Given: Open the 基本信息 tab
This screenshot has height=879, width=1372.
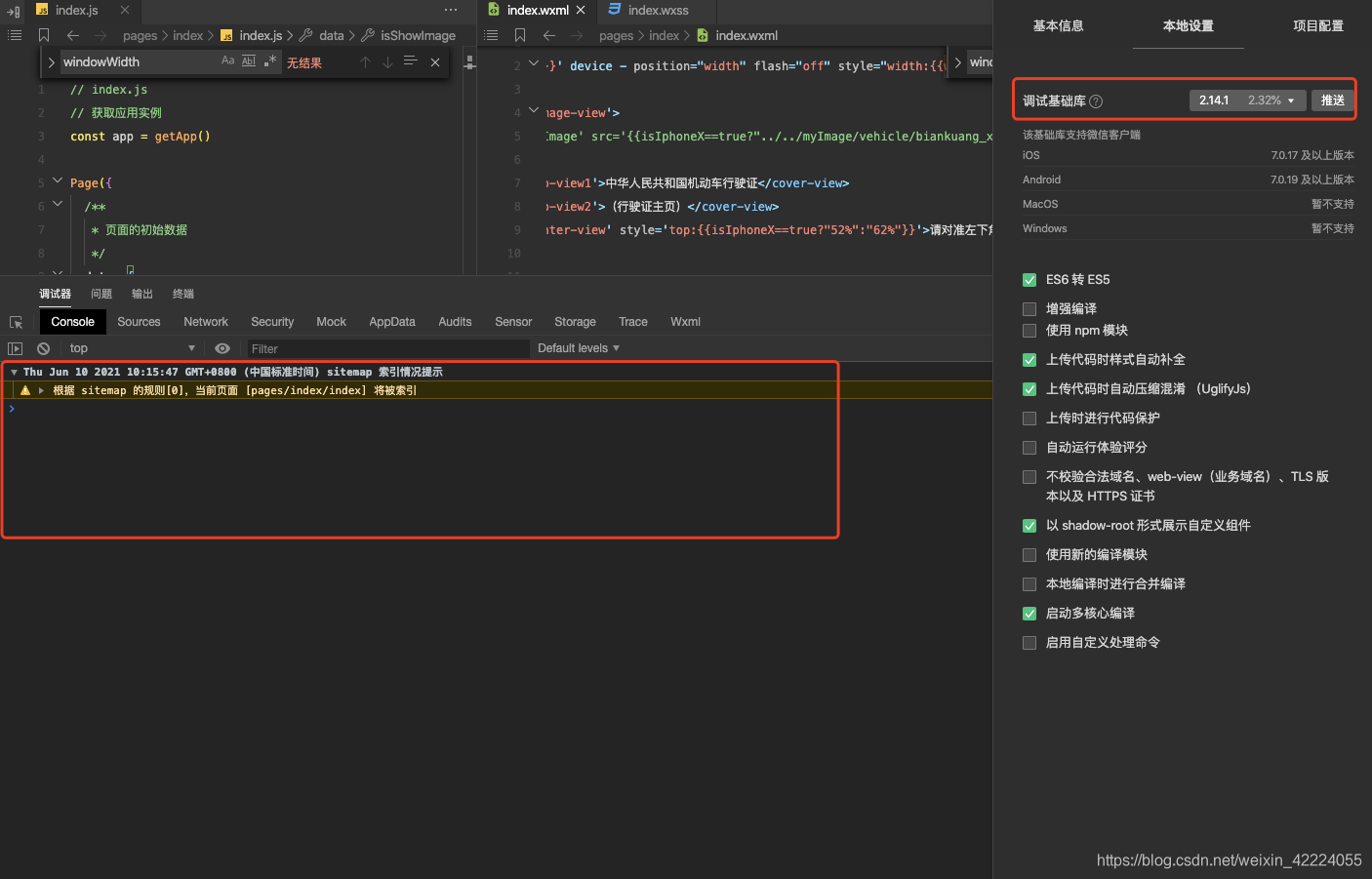Looking at the screenshot, I should tap(1058, 25).
